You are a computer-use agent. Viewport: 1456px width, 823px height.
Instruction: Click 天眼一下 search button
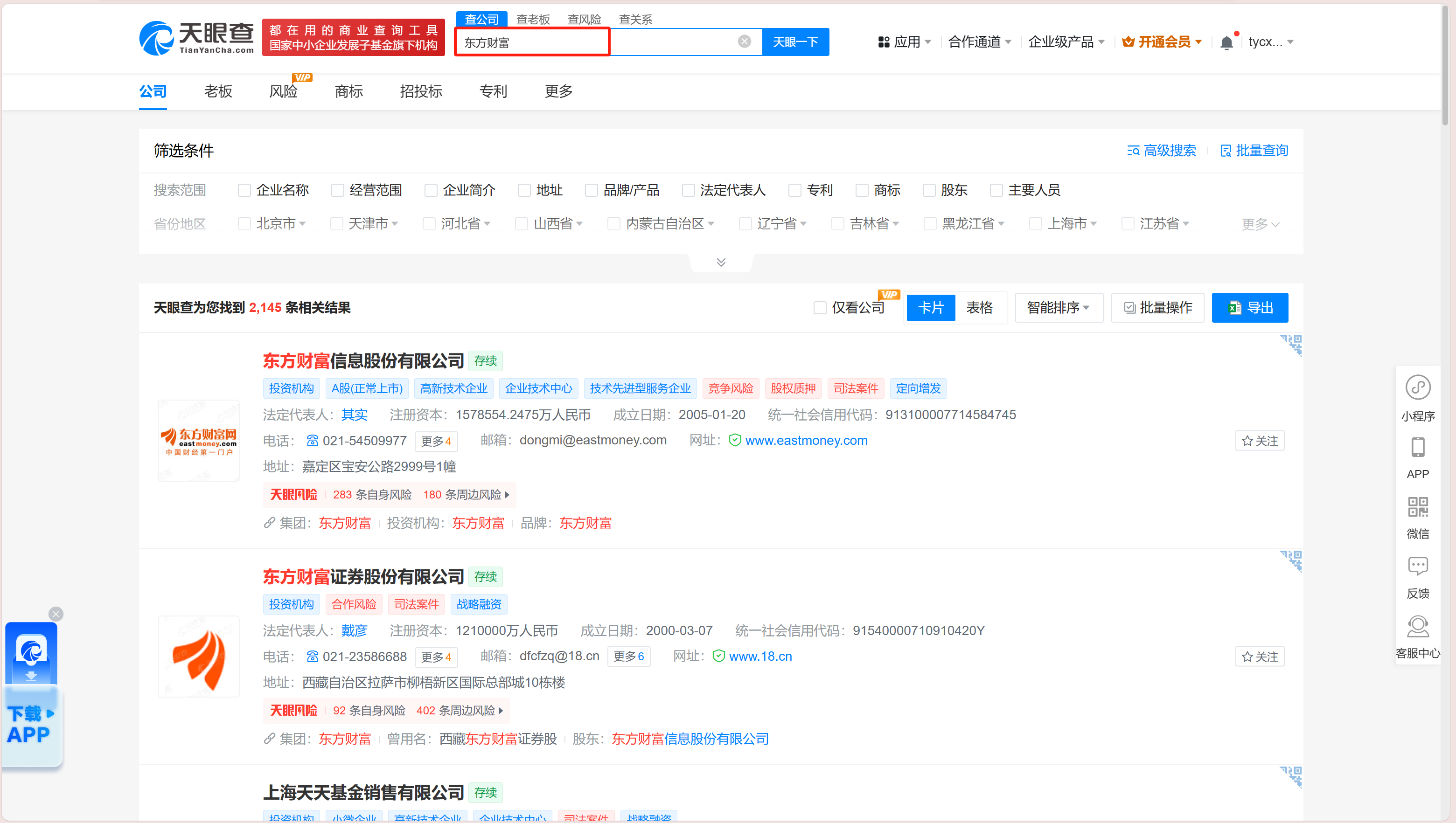click(x=795, y=42)
